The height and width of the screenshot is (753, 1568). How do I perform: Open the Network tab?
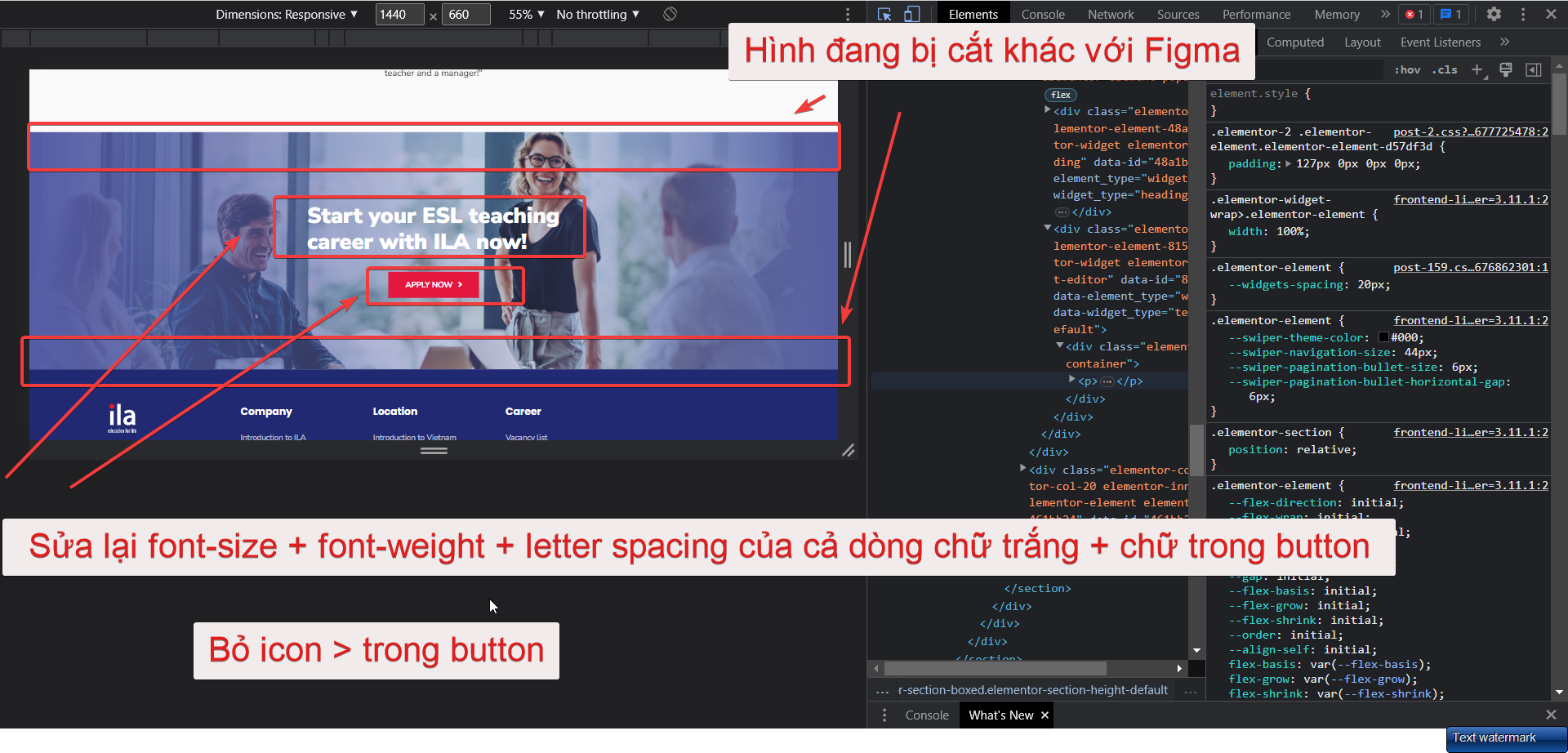(1111, 14)
